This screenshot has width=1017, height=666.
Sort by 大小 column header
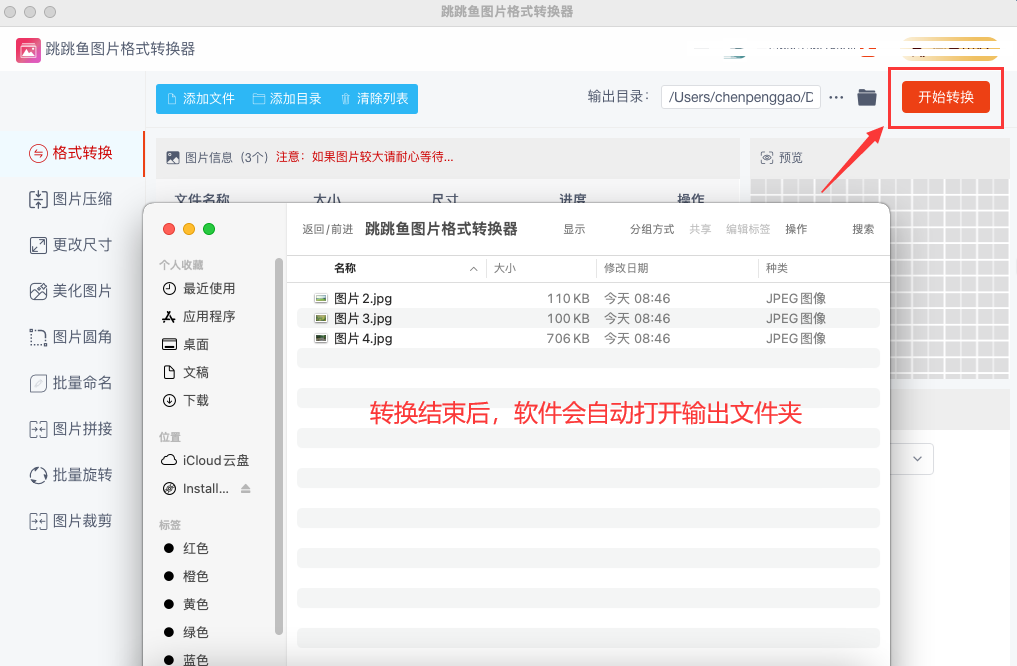tap(505, 268)
